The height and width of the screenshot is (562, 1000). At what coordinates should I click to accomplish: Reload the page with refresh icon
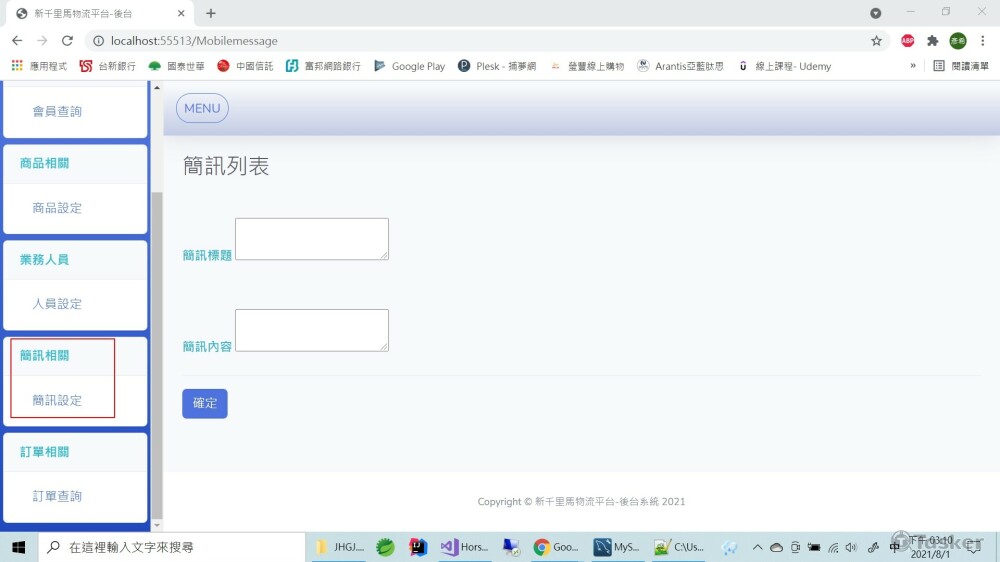coord(67,41)
